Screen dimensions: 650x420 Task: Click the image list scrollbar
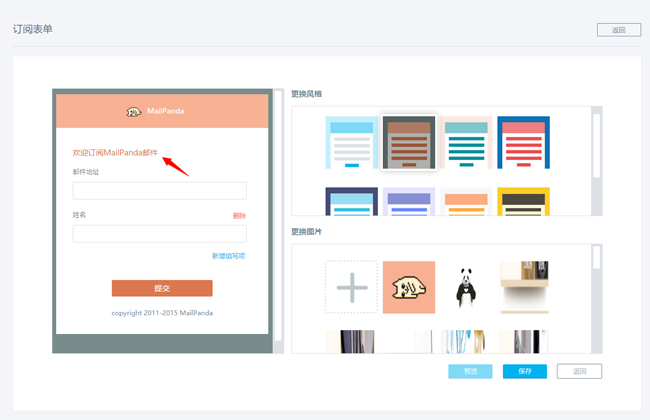[597, 257]
